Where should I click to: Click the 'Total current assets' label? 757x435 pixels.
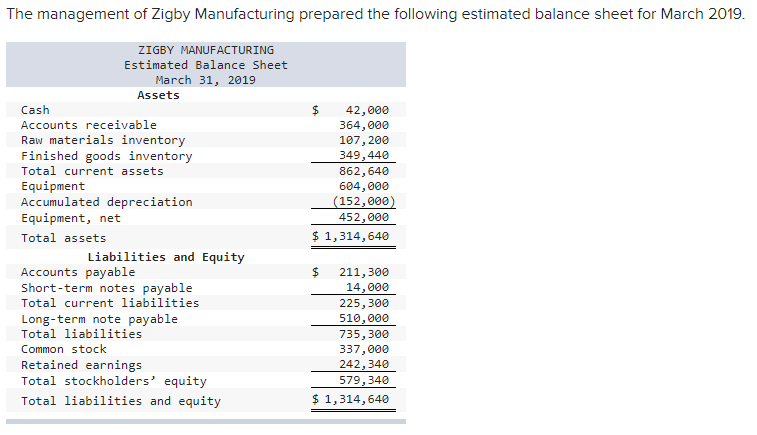point(92,171)
